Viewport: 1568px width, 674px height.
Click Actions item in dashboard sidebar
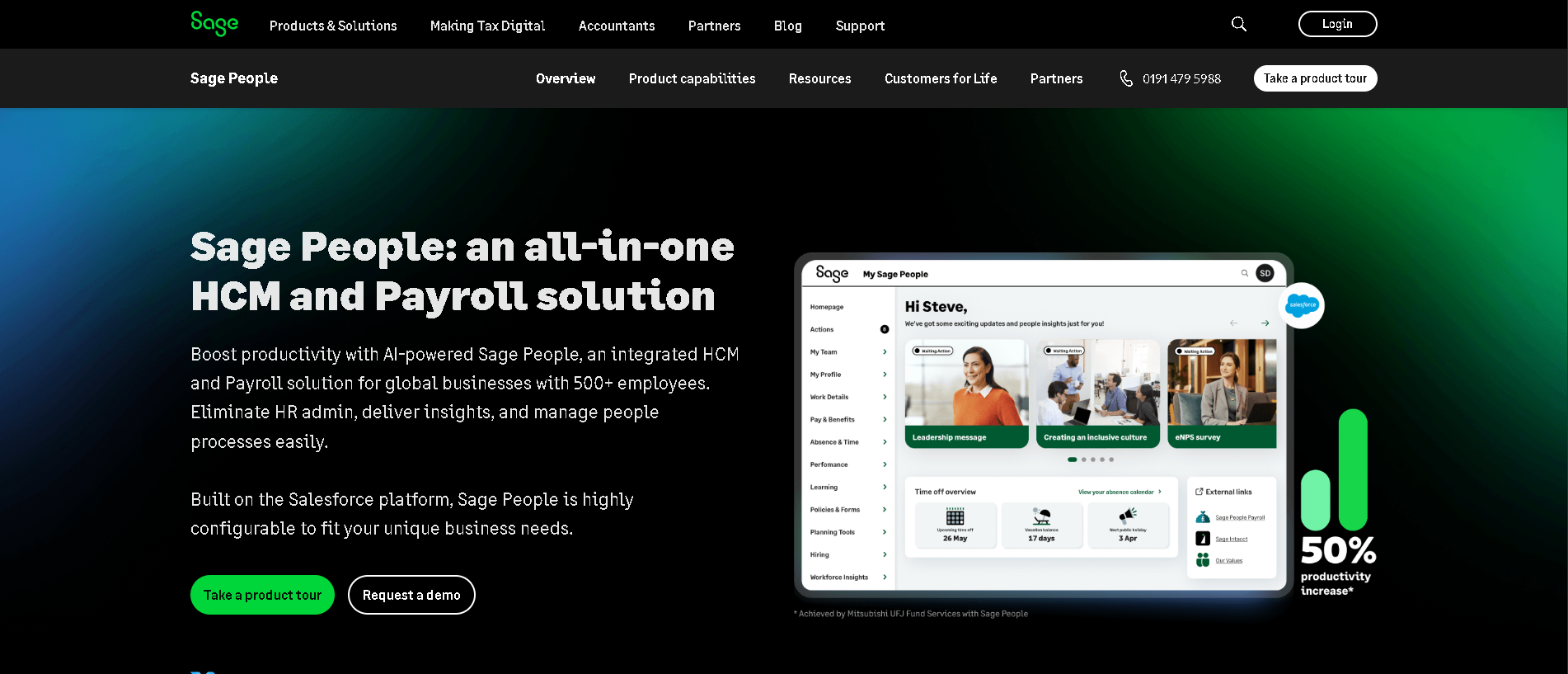coord(821,329)
